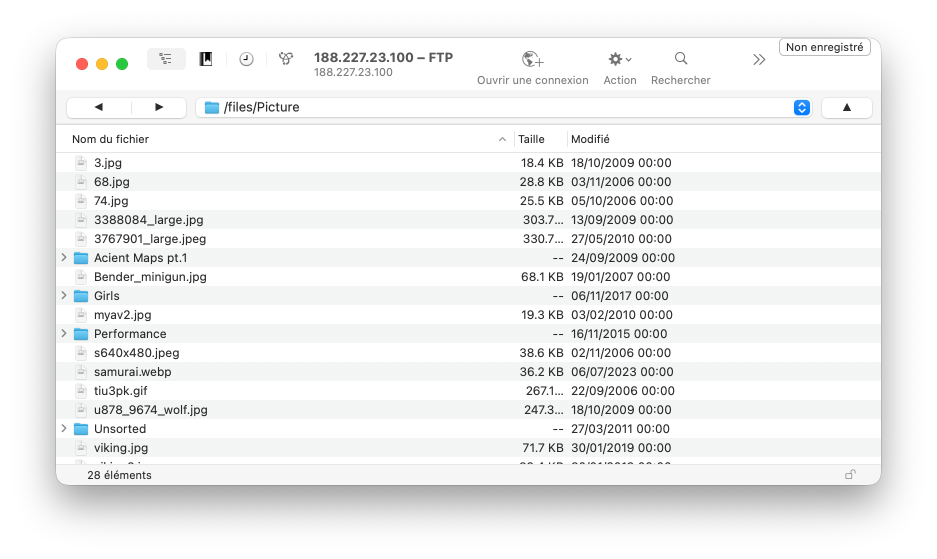Expand the Unsorted folder
The image size is (937, 559).
(x=65, y=429)
